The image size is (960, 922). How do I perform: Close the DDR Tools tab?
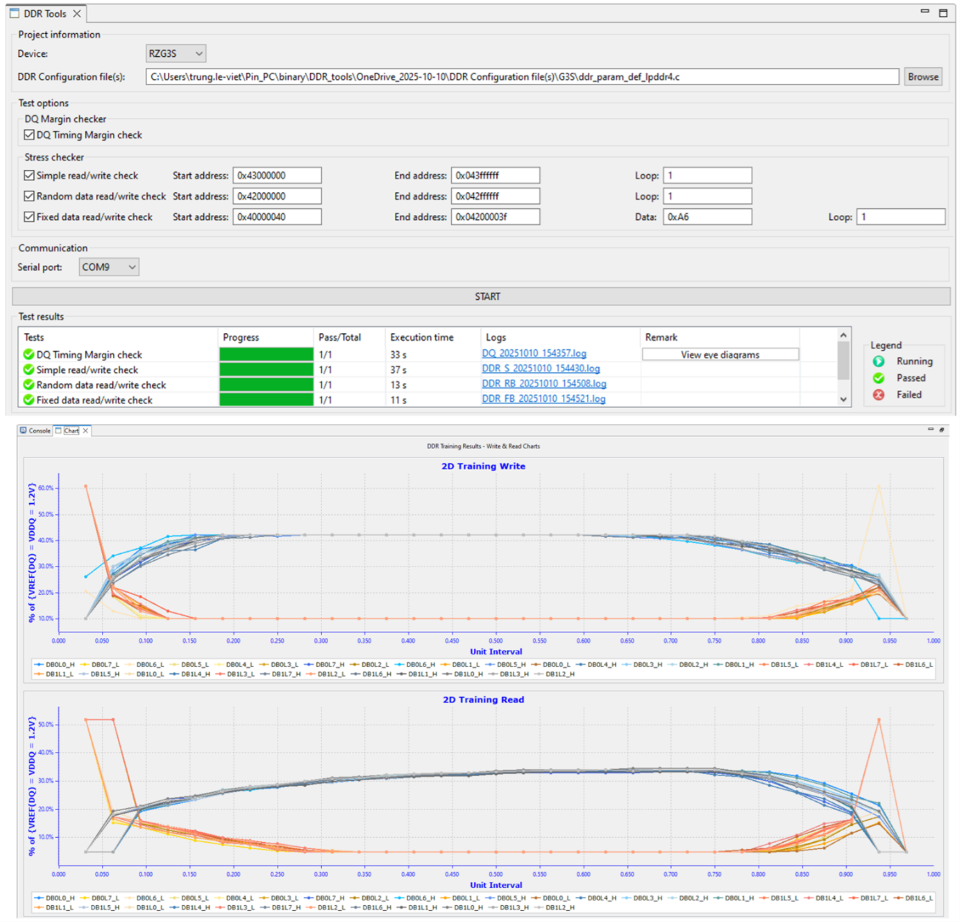click(77, 14)
